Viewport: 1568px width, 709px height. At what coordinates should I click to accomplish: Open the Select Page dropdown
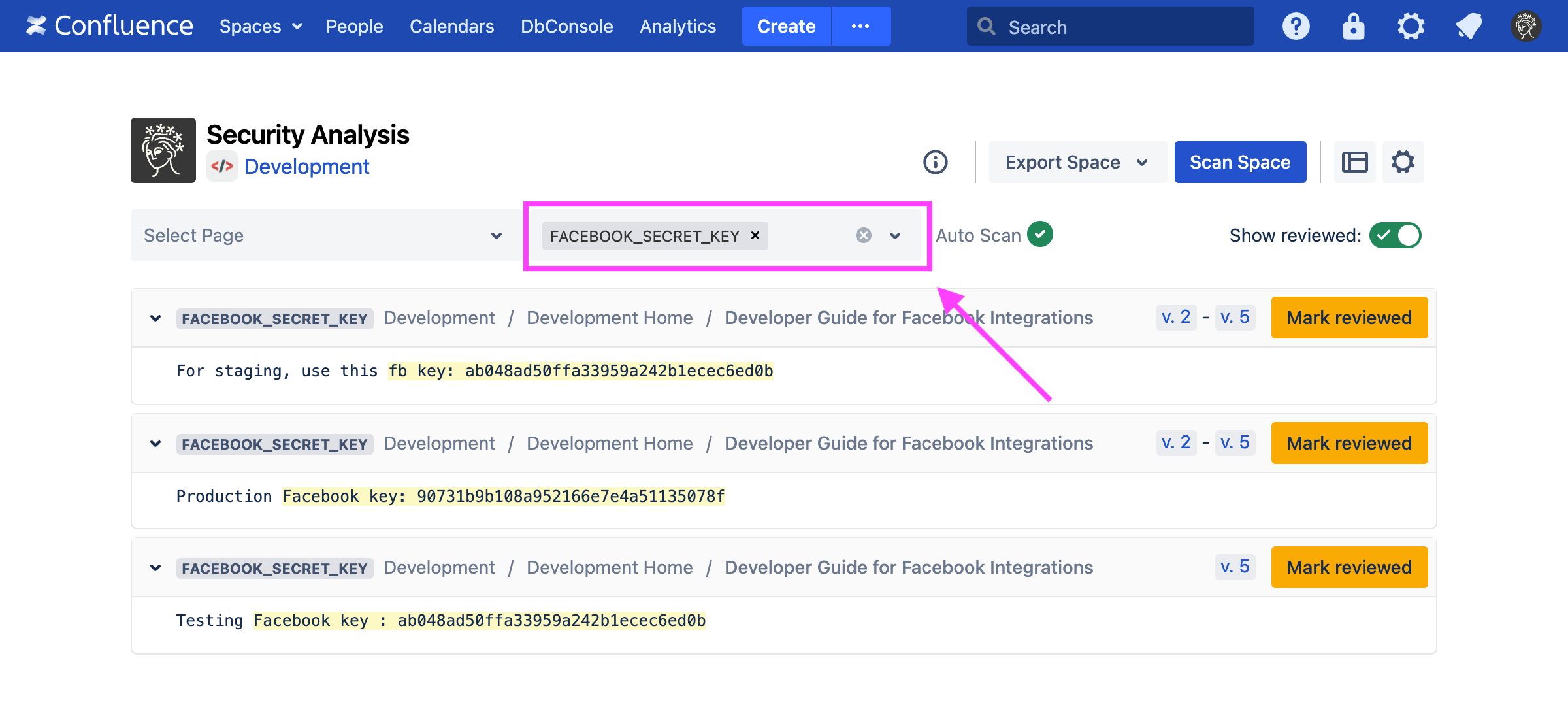[325, 235]
